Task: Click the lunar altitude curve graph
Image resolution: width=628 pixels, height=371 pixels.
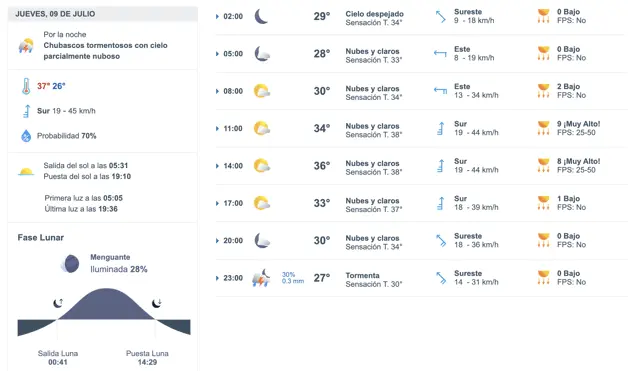Action: pyautogui.click(x=104, y=312)
